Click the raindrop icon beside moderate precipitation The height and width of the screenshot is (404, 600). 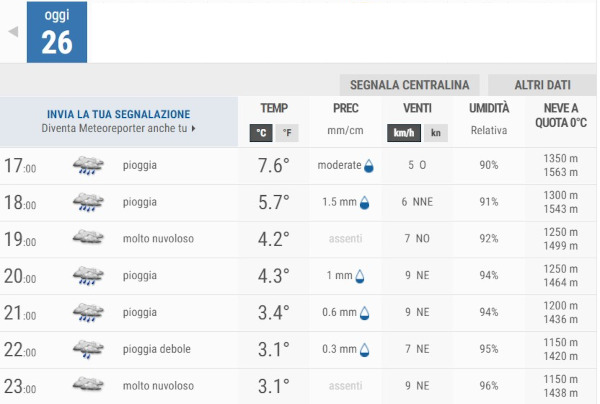click(x=370, y=166)
